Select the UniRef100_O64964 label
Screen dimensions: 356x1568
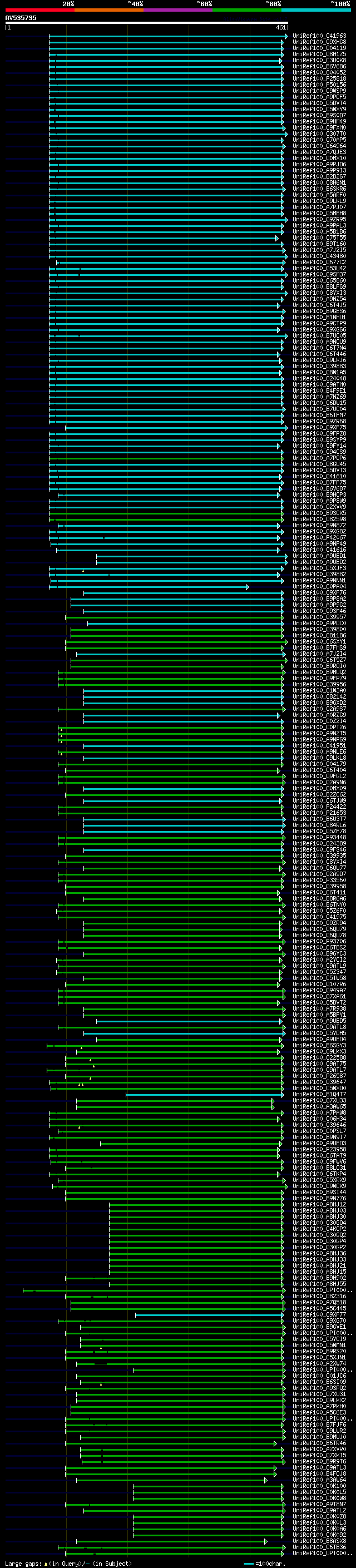point(319,146)
